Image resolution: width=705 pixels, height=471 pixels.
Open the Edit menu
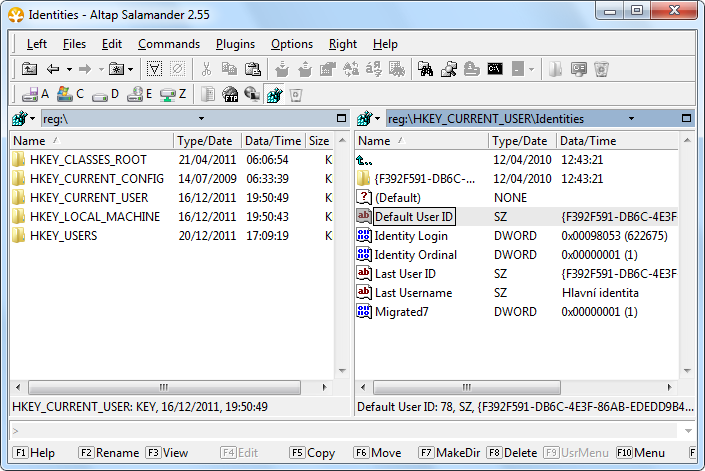pyautogui.click(x=112, y=44)
